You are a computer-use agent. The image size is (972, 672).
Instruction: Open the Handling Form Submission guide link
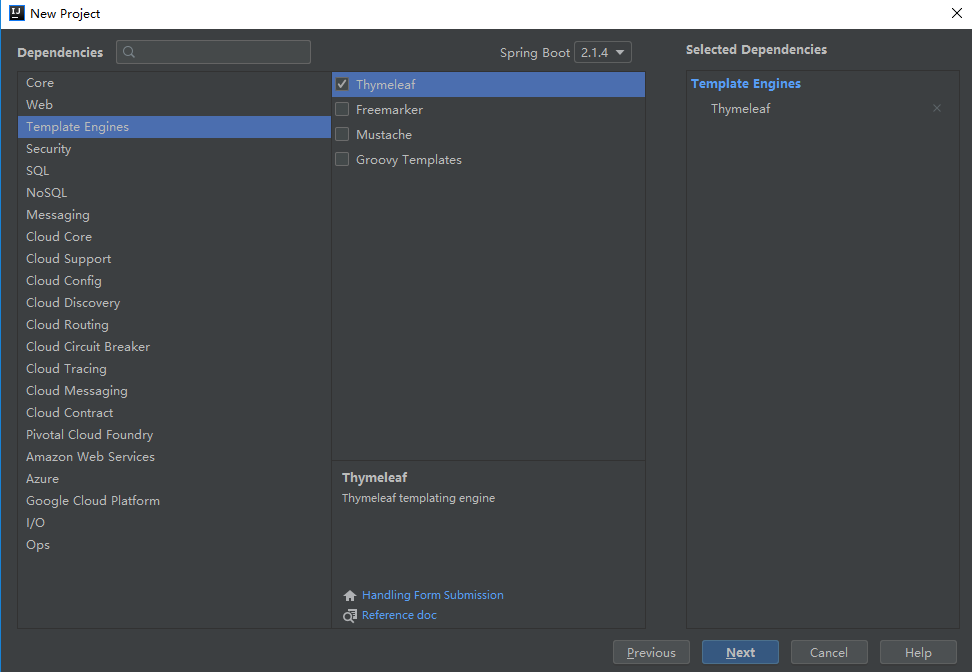433,595
